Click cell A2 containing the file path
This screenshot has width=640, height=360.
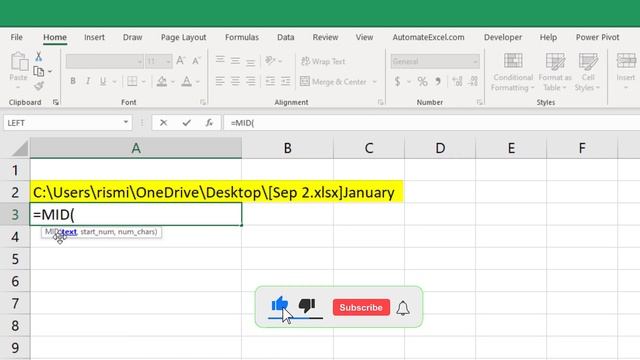click(x=136, y=192)
